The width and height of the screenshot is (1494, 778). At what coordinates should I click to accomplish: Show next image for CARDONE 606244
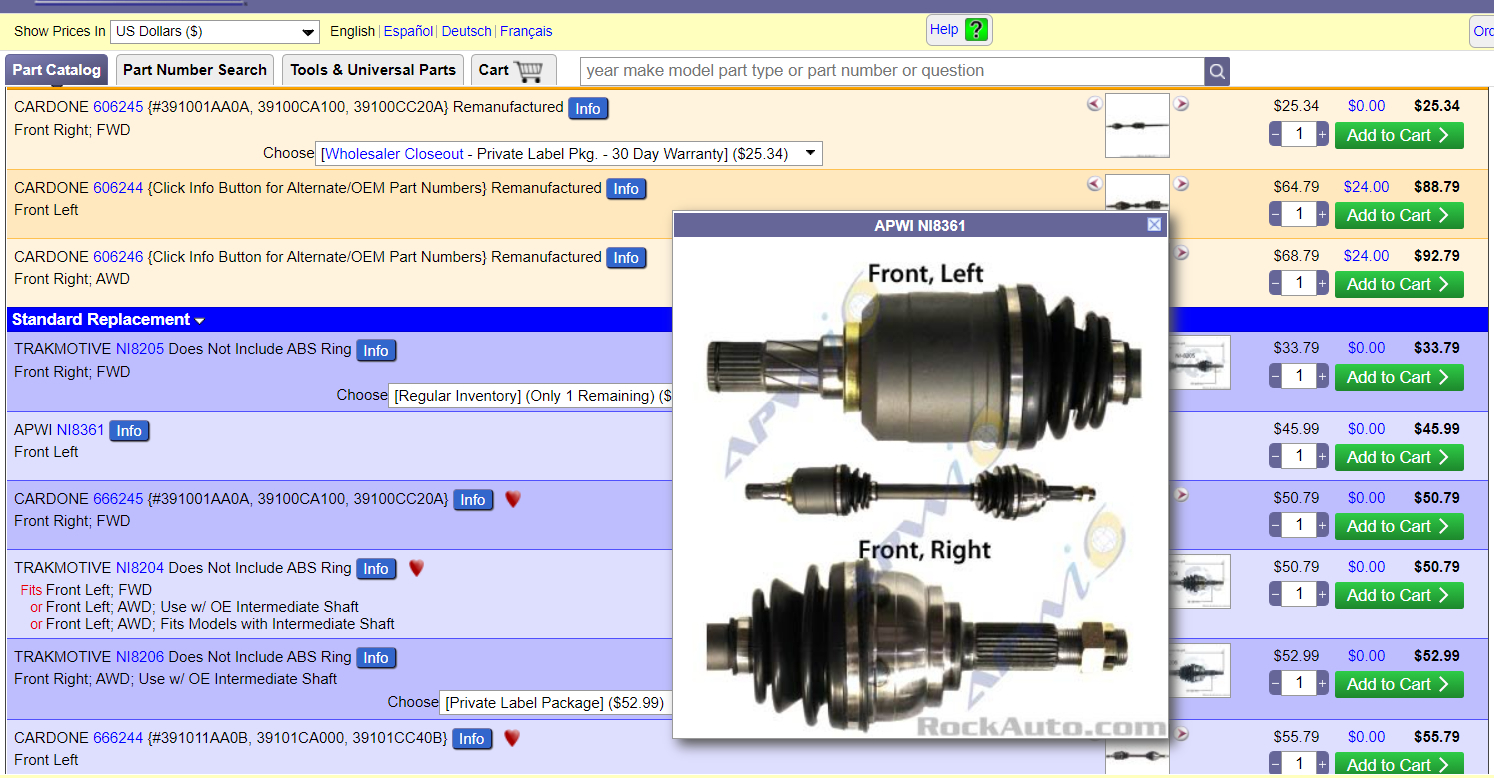1181,184
